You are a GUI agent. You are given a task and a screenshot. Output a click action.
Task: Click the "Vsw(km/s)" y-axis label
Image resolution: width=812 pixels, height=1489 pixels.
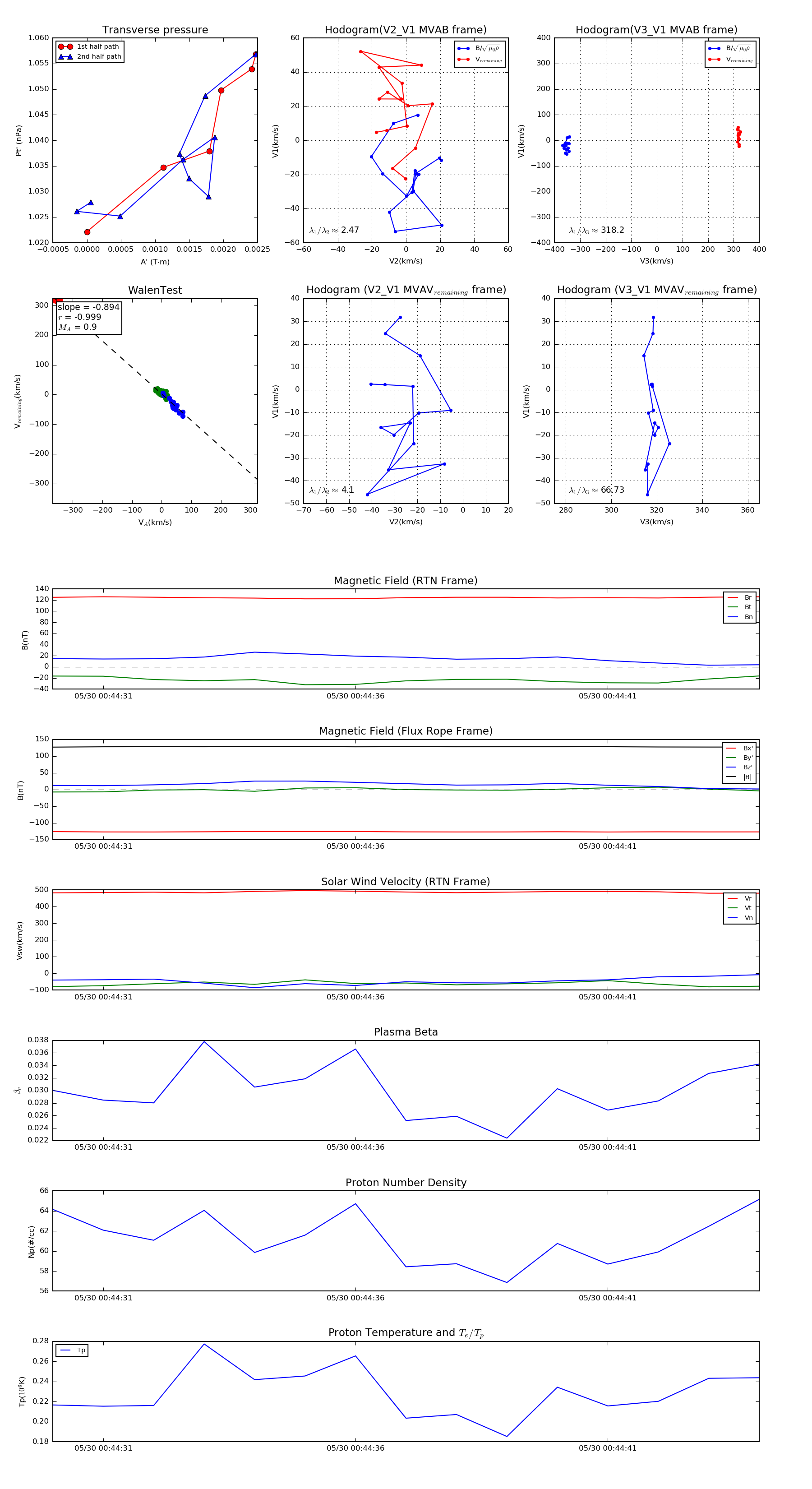tap(20, 940)
